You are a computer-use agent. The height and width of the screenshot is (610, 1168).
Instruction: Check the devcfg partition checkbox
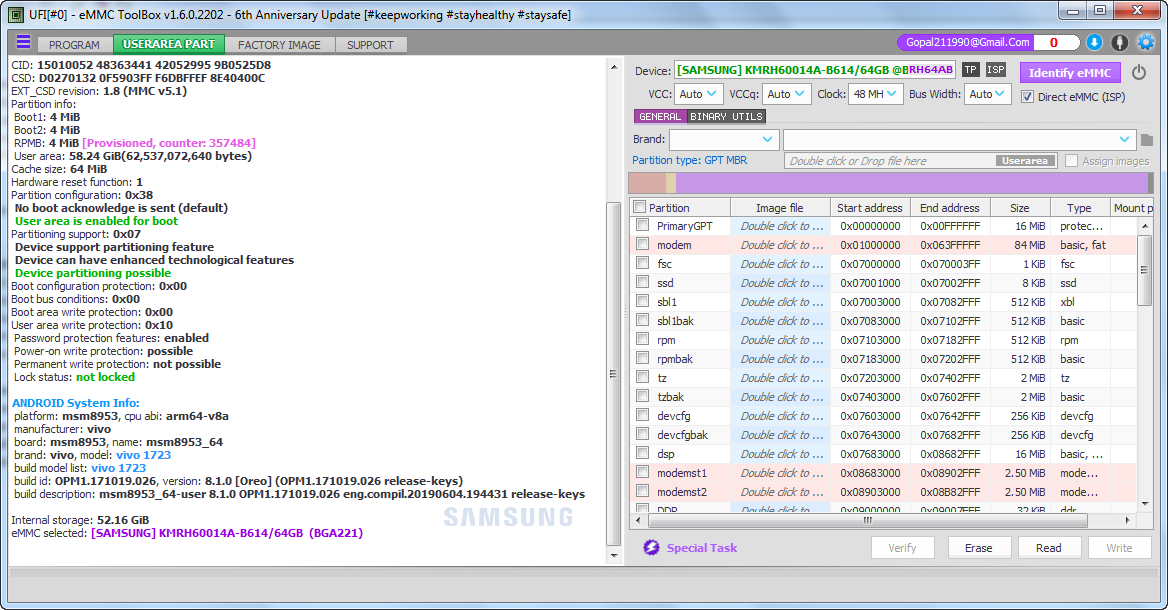coord(642,415)
